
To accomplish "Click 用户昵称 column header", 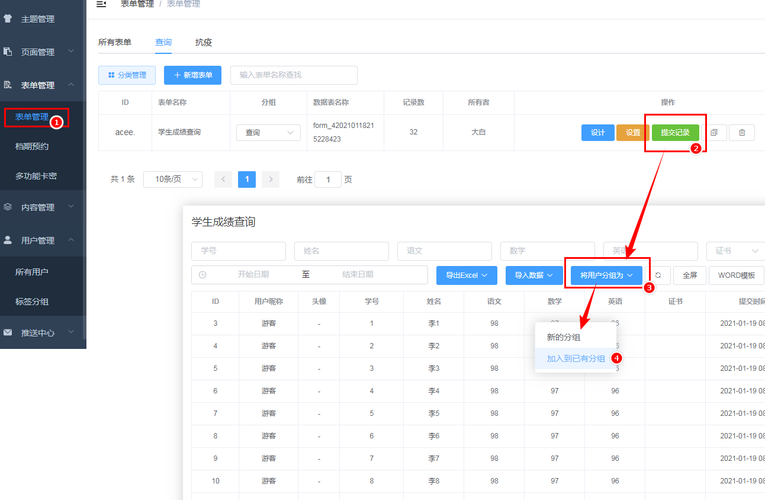I will click(x=268, y=301).
